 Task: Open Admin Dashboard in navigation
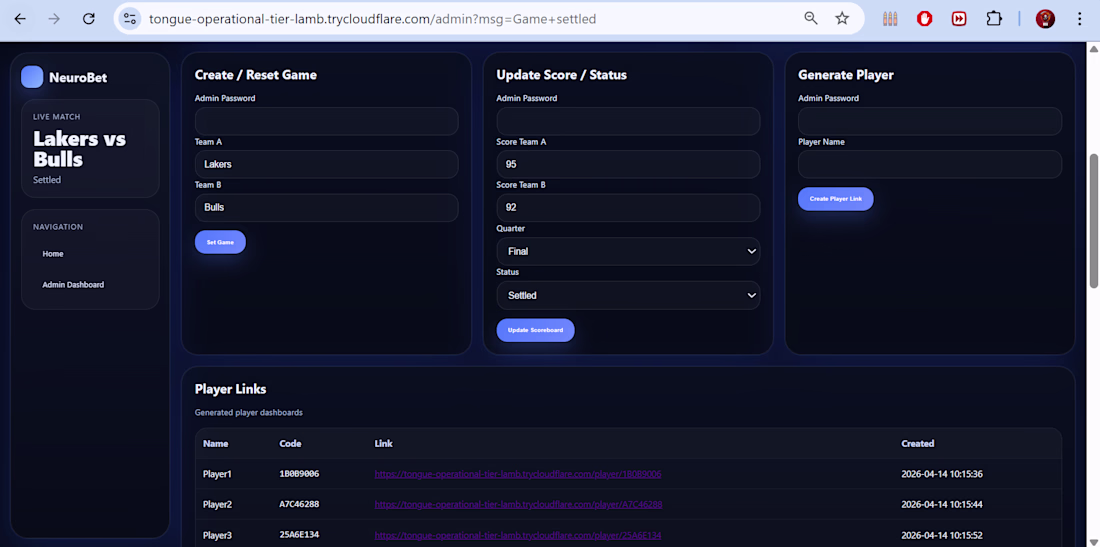[73, 285]
